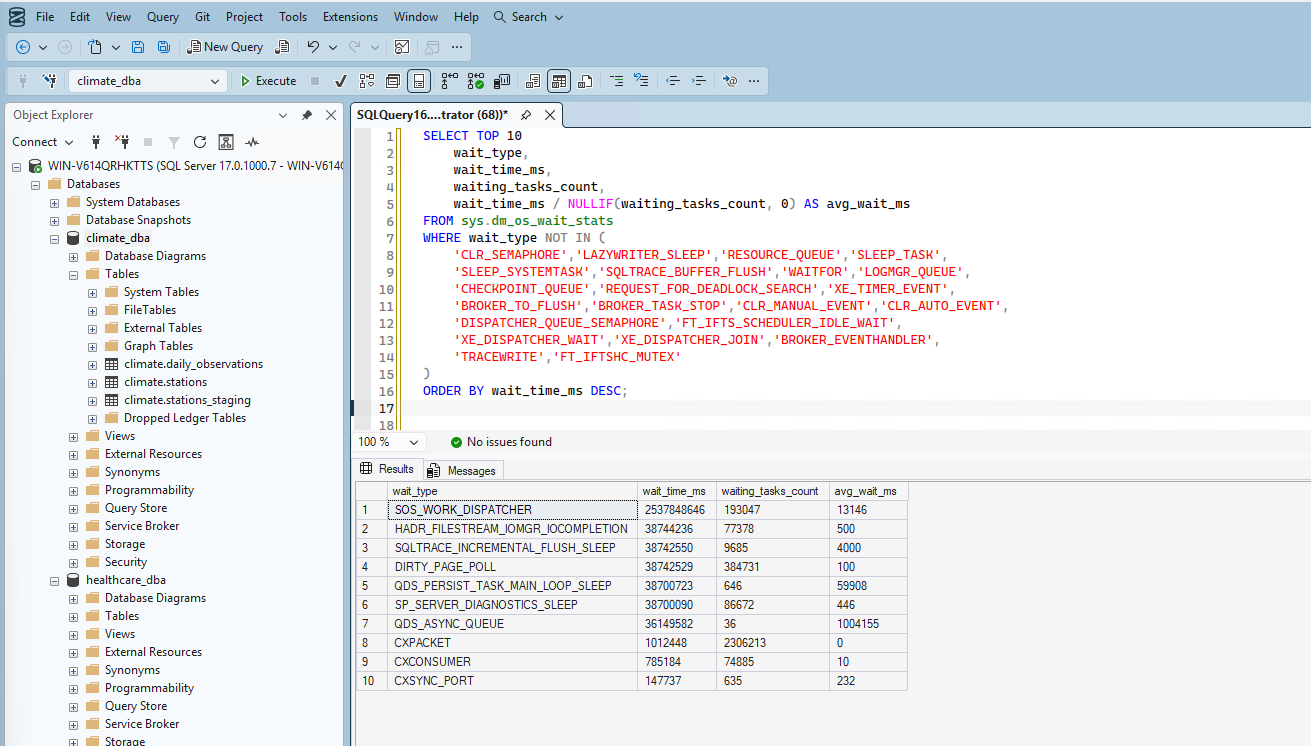The image size is (1311, 746).
Task: Select result row number 5 header
Action: pos(371,586)
